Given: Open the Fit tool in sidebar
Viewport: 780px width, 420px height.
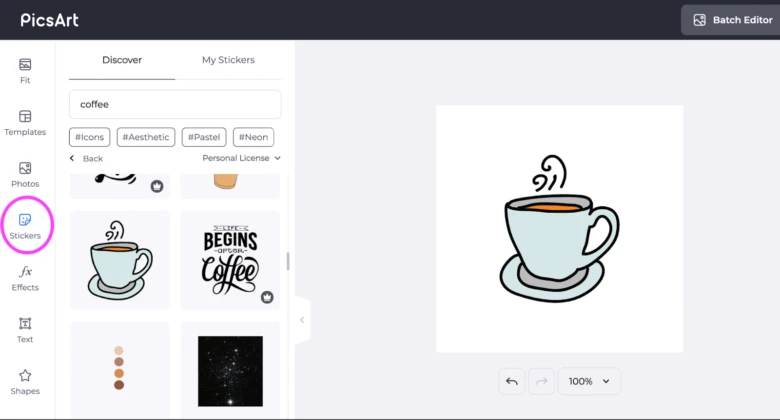Looking at the screenshot, I should tap(25, 70).
